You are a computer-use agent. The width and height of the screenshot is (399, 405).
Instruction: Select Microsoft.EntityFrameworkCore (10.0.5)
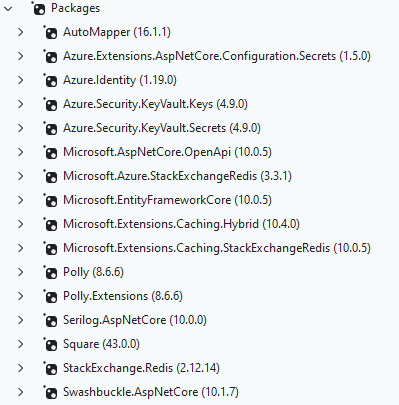coord(167,200)
